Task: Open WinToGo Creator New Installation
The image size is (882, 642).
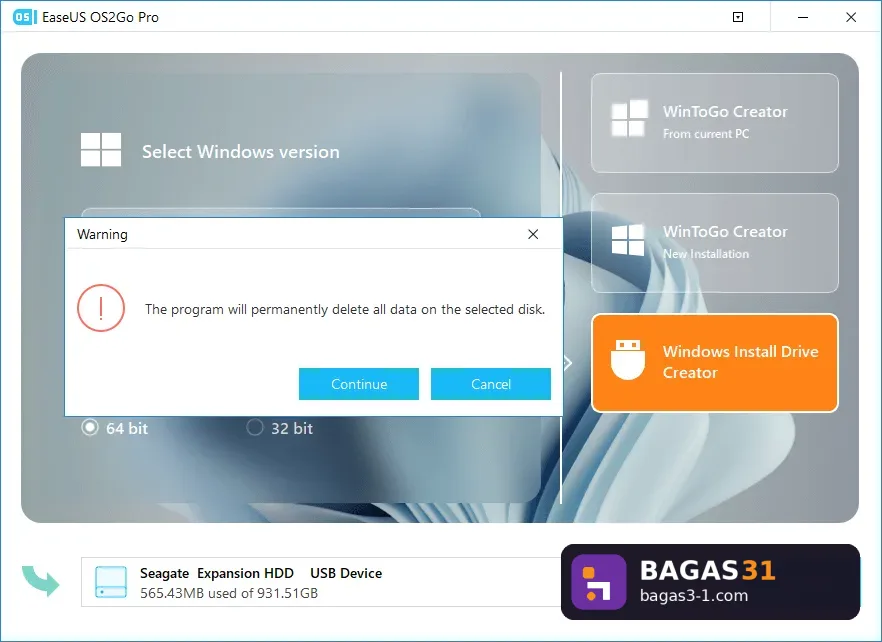Action: tap(714, 243)
